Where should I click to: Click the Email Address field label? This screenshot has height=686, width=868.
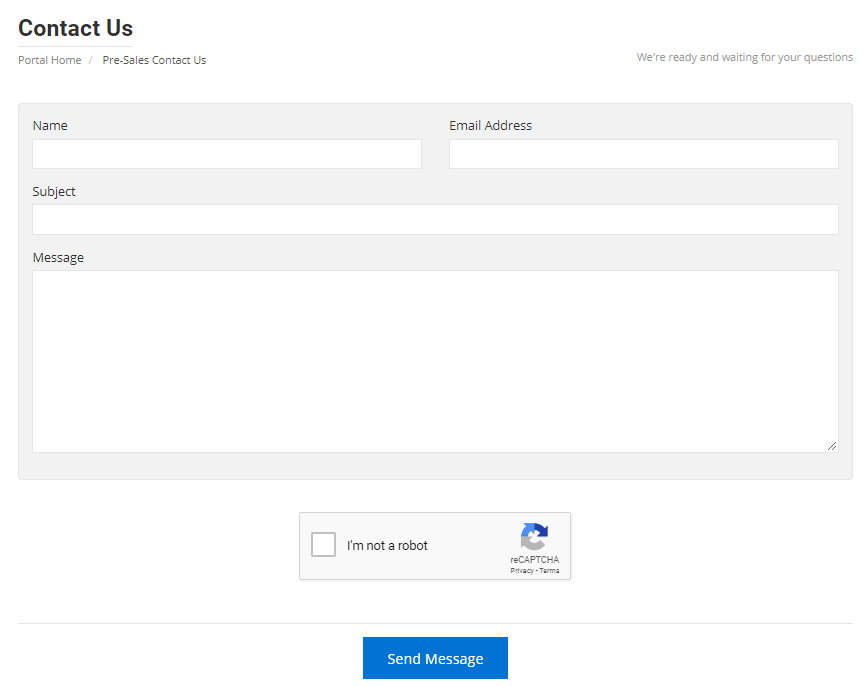pyautogui.click(x=490, y=126)
